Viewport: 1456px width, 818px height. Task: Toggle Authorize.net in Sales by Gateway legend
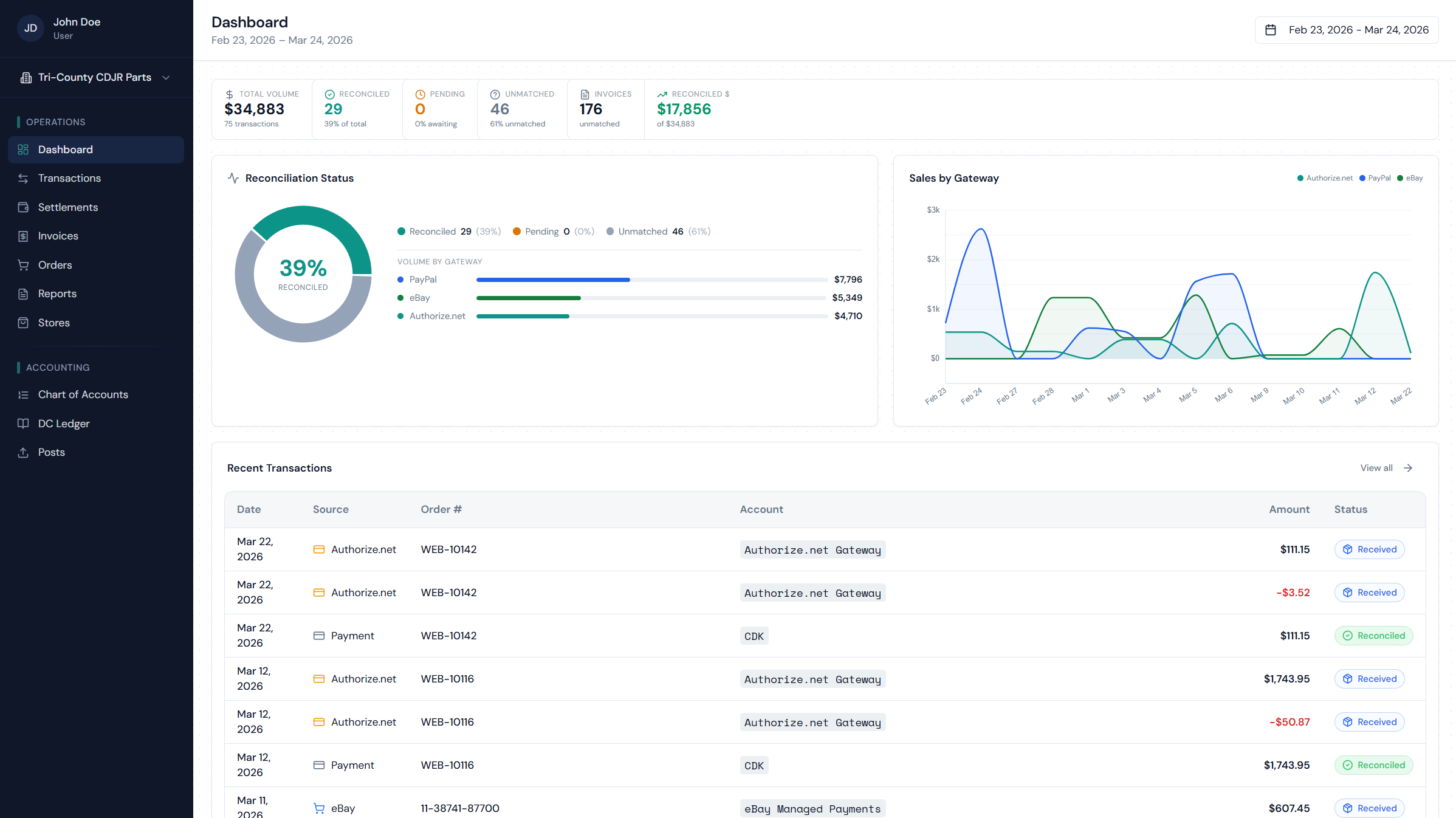click(1325, 177)
